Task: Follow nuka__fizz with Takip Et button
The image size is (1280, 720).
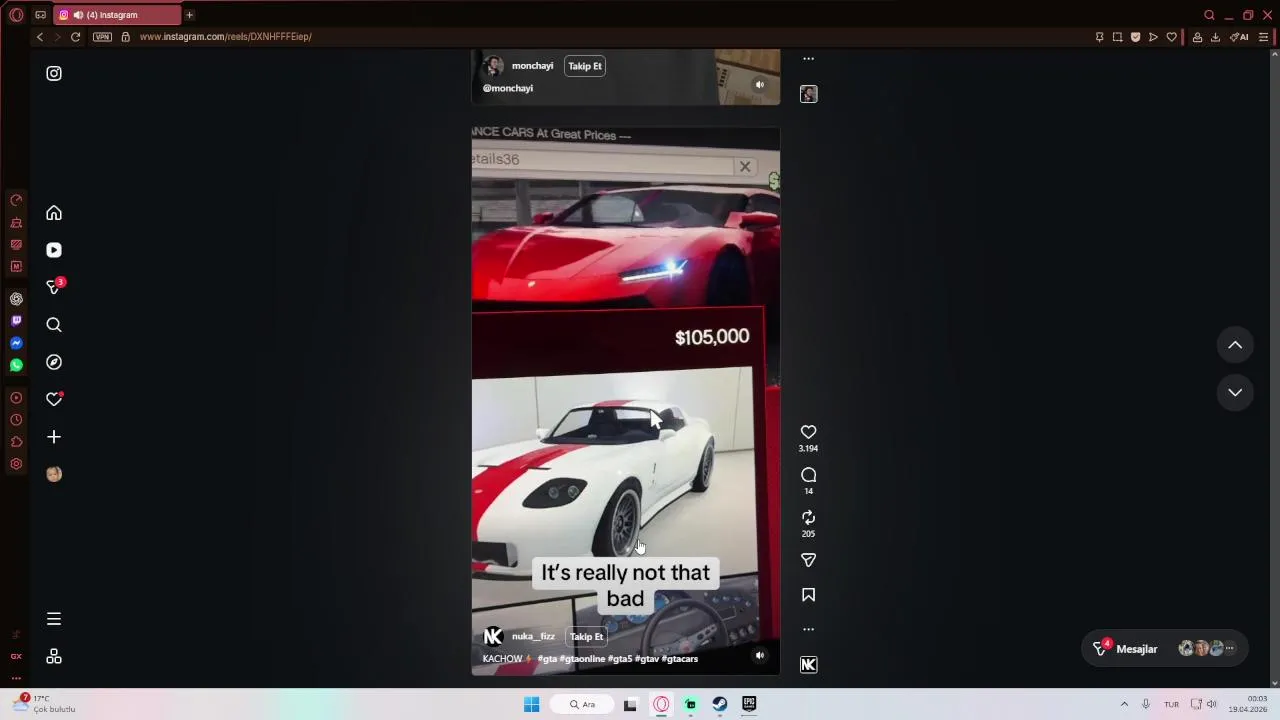Action: point(586,636)
